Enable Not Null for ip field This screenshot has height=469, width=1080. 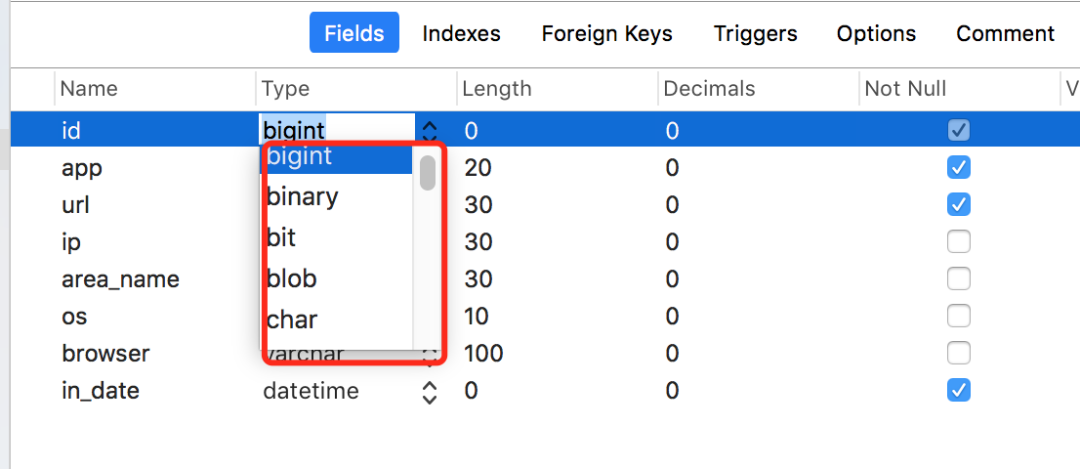[958, 242]
